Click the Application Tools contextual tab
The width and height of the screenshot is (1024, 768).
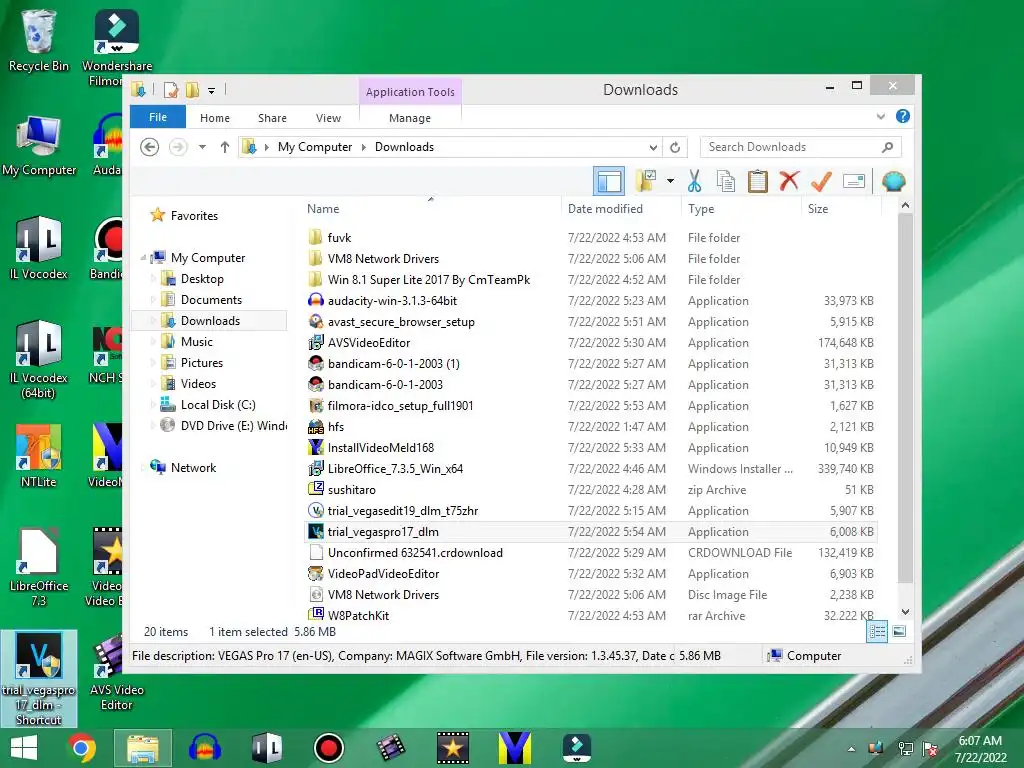[410, 92]
